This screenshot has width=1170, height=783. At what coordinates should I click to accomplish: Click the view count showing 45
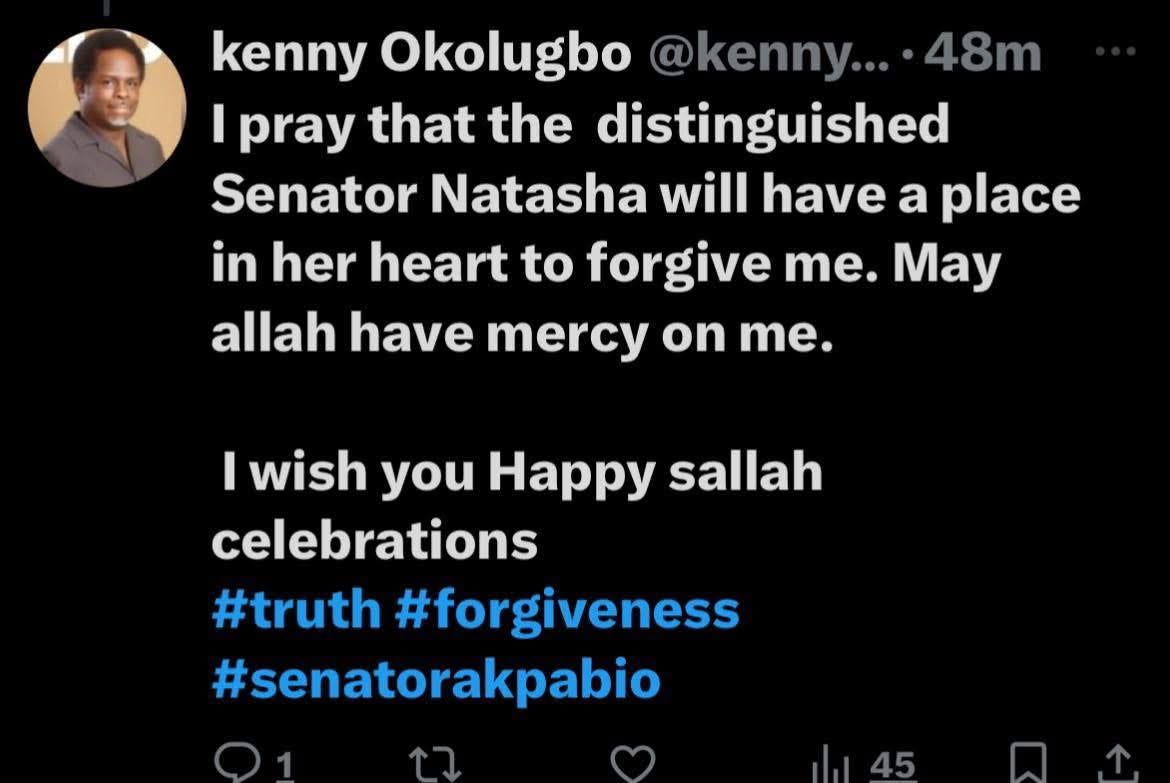point(893,765)
